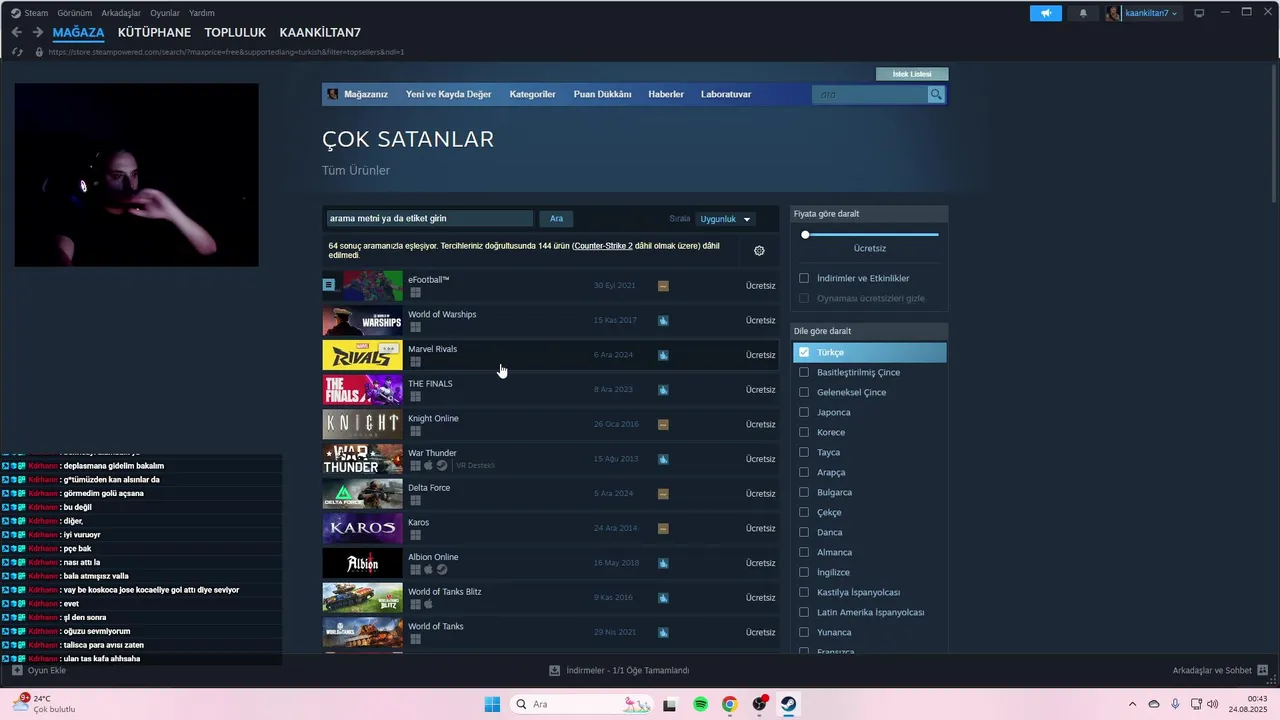This screenshot has width=1280, height=720.
Task: Check the Almanca language filter
Action: tap(804, 552)
